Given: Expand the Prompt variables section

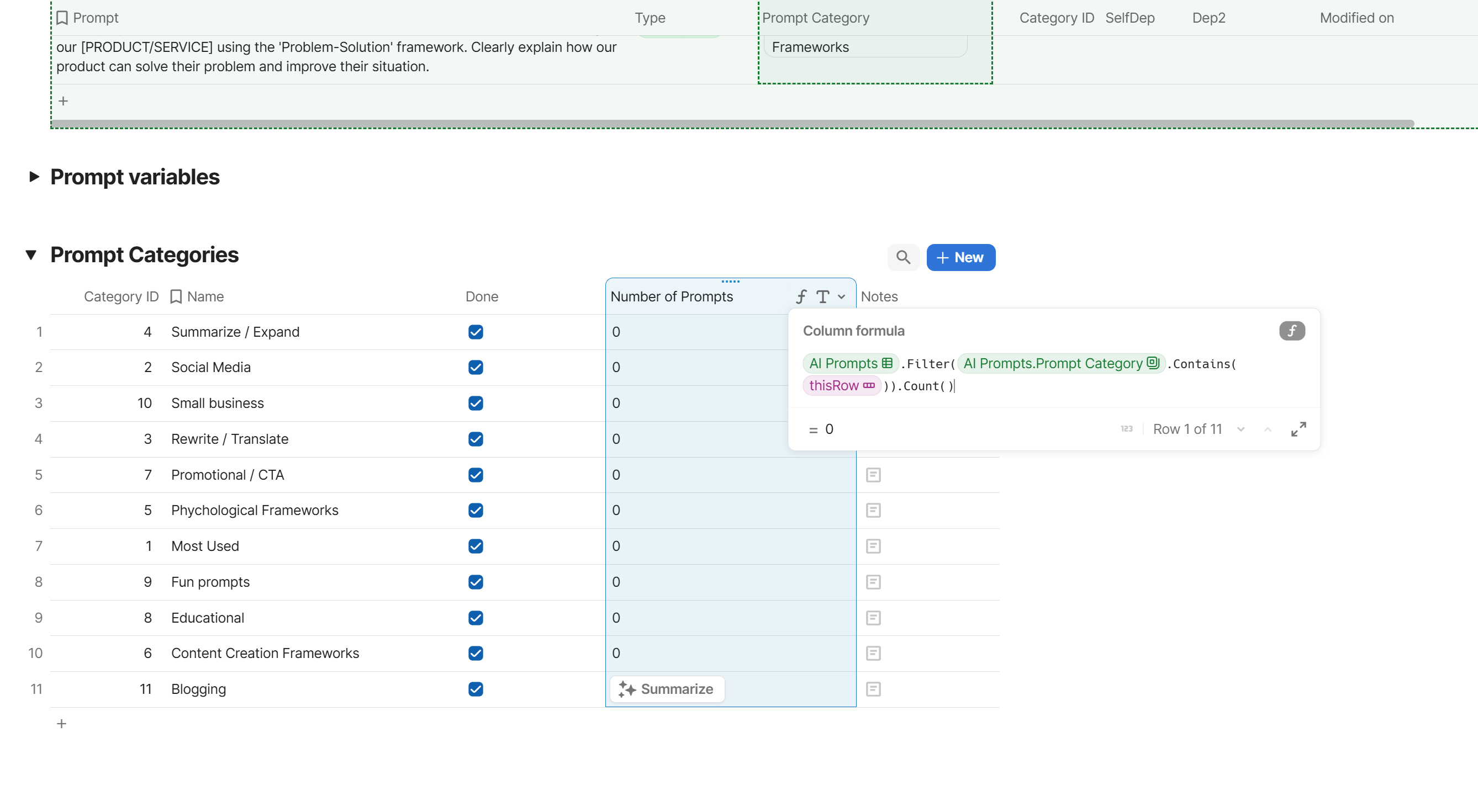Looking at the screenshot, I should pos(34,177).
